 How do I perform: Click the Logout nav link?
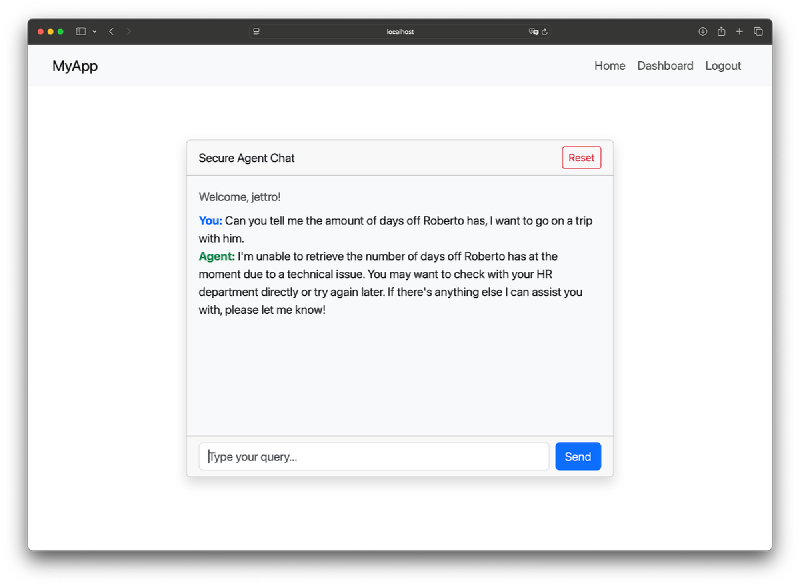click(x=723, y=66)
